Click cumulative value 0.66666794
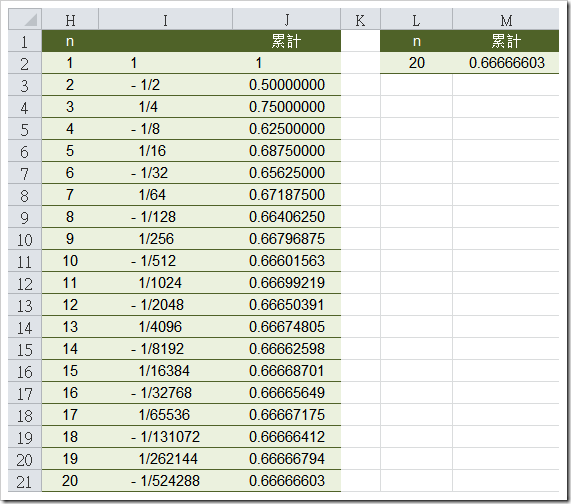The height and width of the screenshot is (504, 571). (287, 459)
